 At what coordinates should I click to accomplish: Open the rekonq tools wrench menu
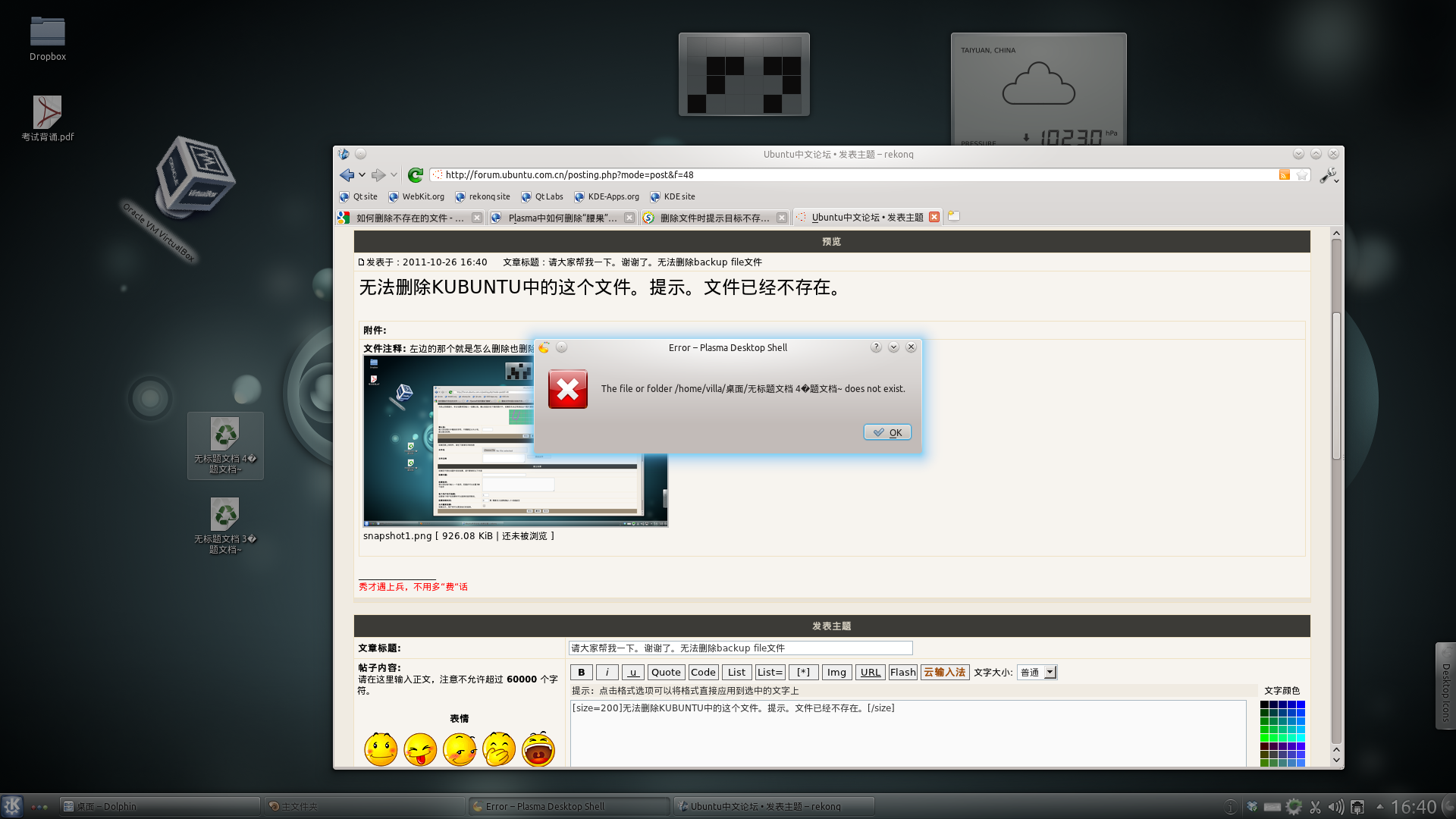pyautogui.click(x=1328, y=175)
